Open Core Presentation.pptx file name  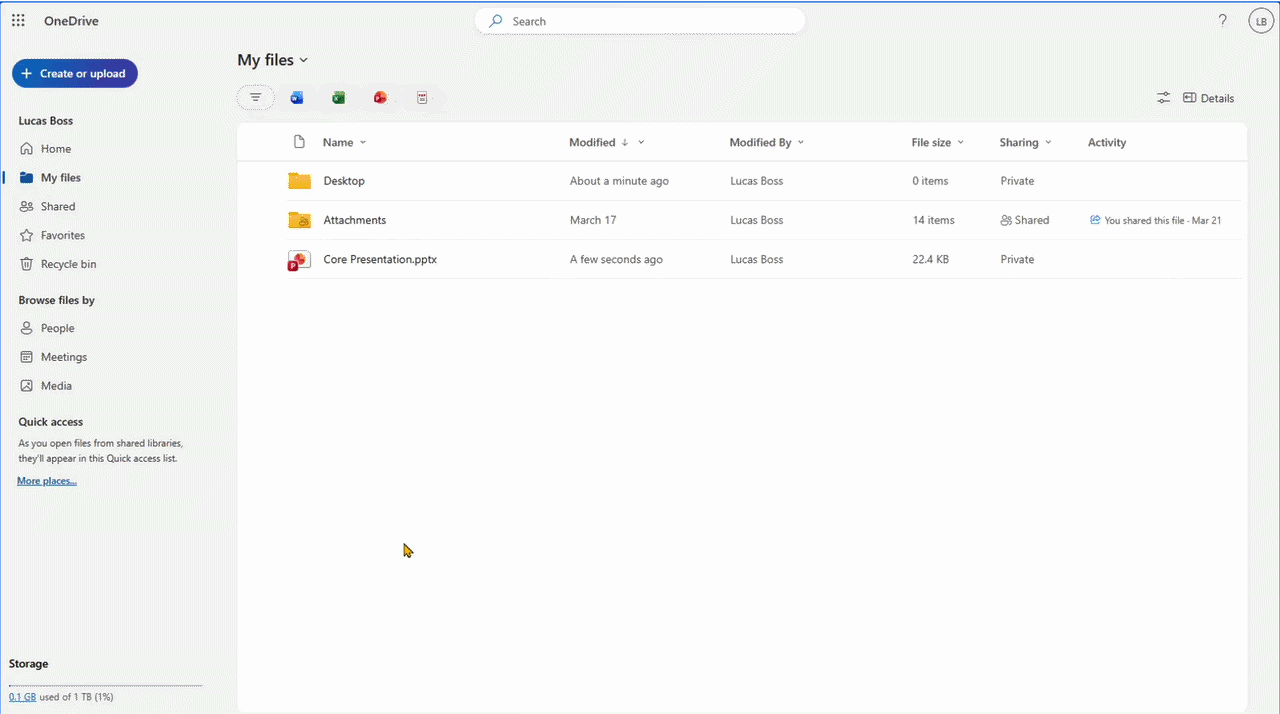(x=380, y=259)
